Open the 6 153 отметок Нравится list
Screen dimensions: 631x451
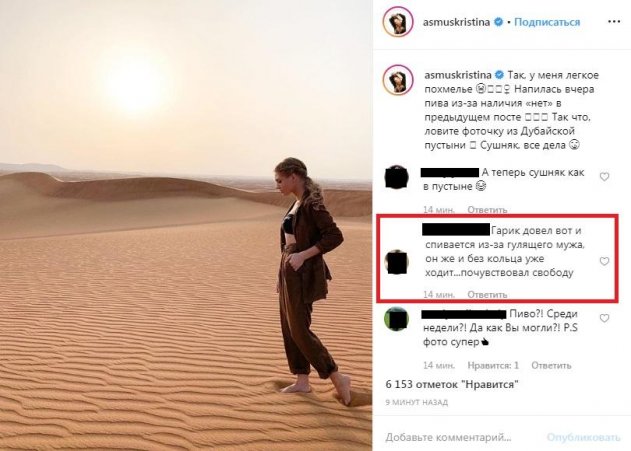pyautogui.click(x=452, y=384)
